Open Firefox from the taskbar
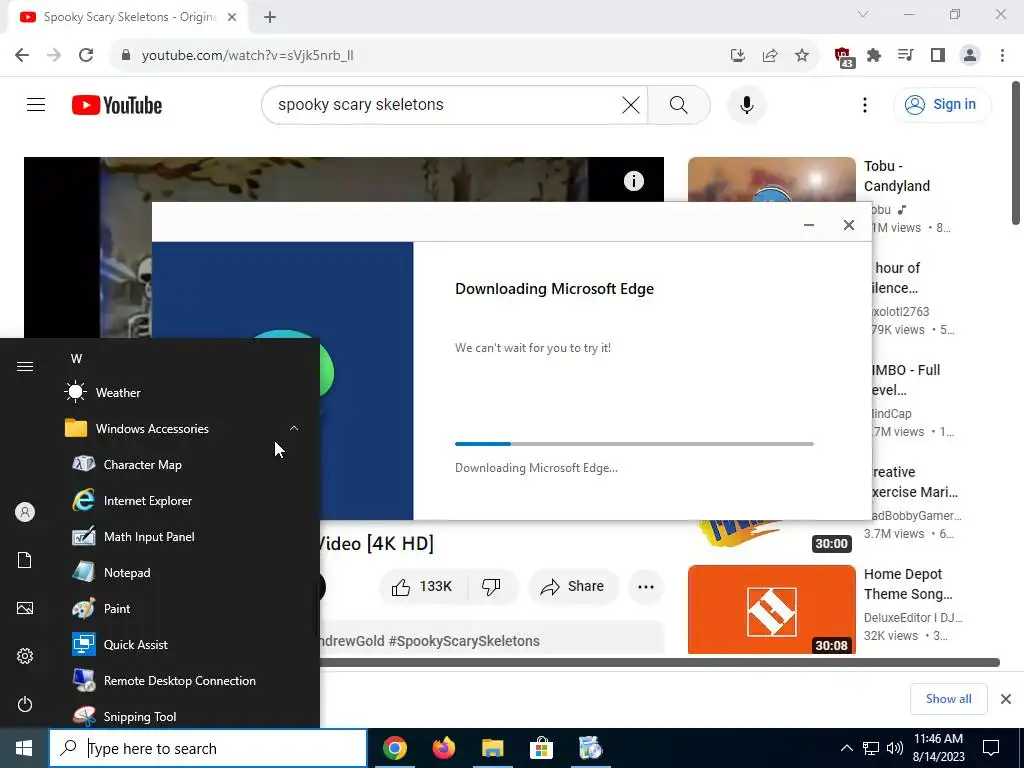Screen dimensions: 1024x768 point(443,748)
